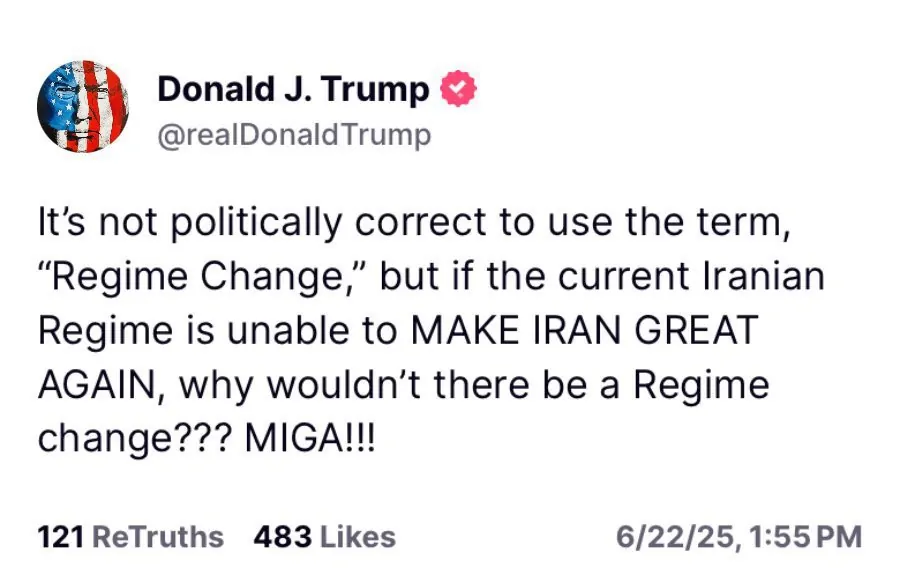The height and width of the screenshot is (574, 900).
Task: Click the words MAKE IRAN GREAT
Action: [x=586, y=331]
